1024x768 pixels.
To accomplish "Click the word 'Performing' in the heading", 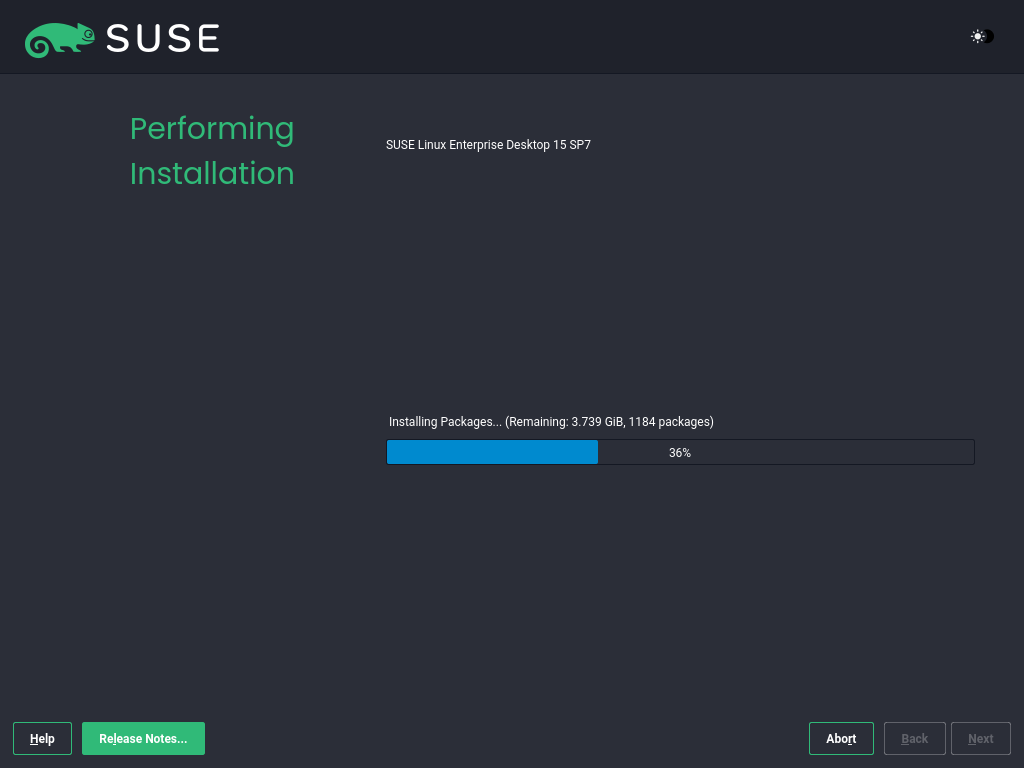I will click(212, 129).
